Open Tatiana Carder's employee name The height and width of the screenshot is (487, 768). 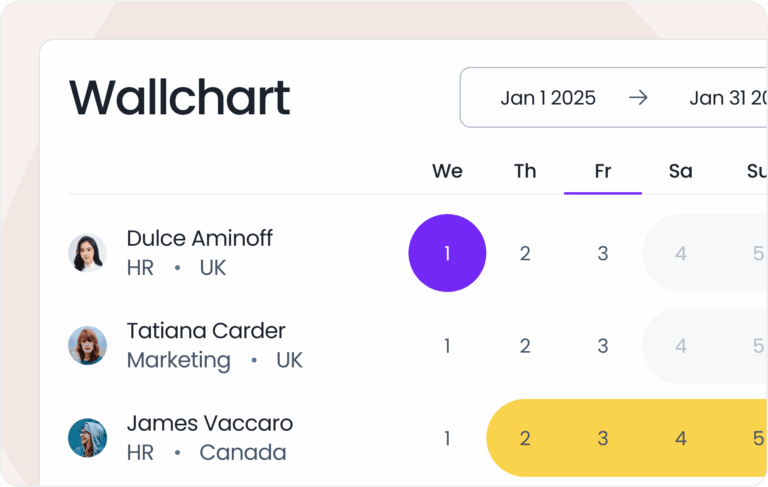tap(206, 331)
